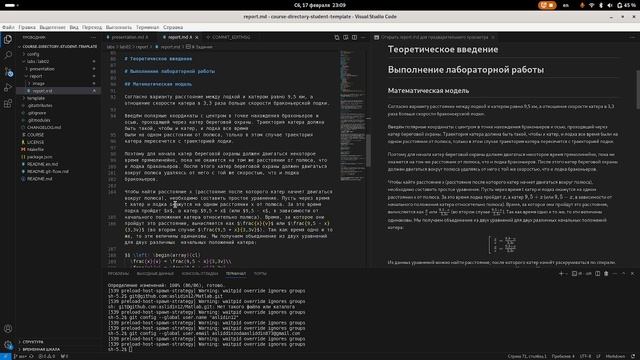Open the Search view in the activity bar

coord(8,55)
